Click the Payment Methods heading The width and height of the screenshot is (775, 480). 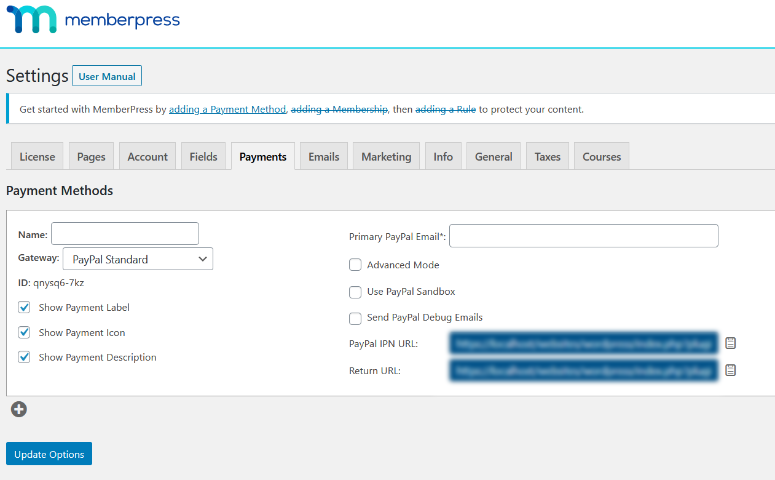(x=59, y=191)
